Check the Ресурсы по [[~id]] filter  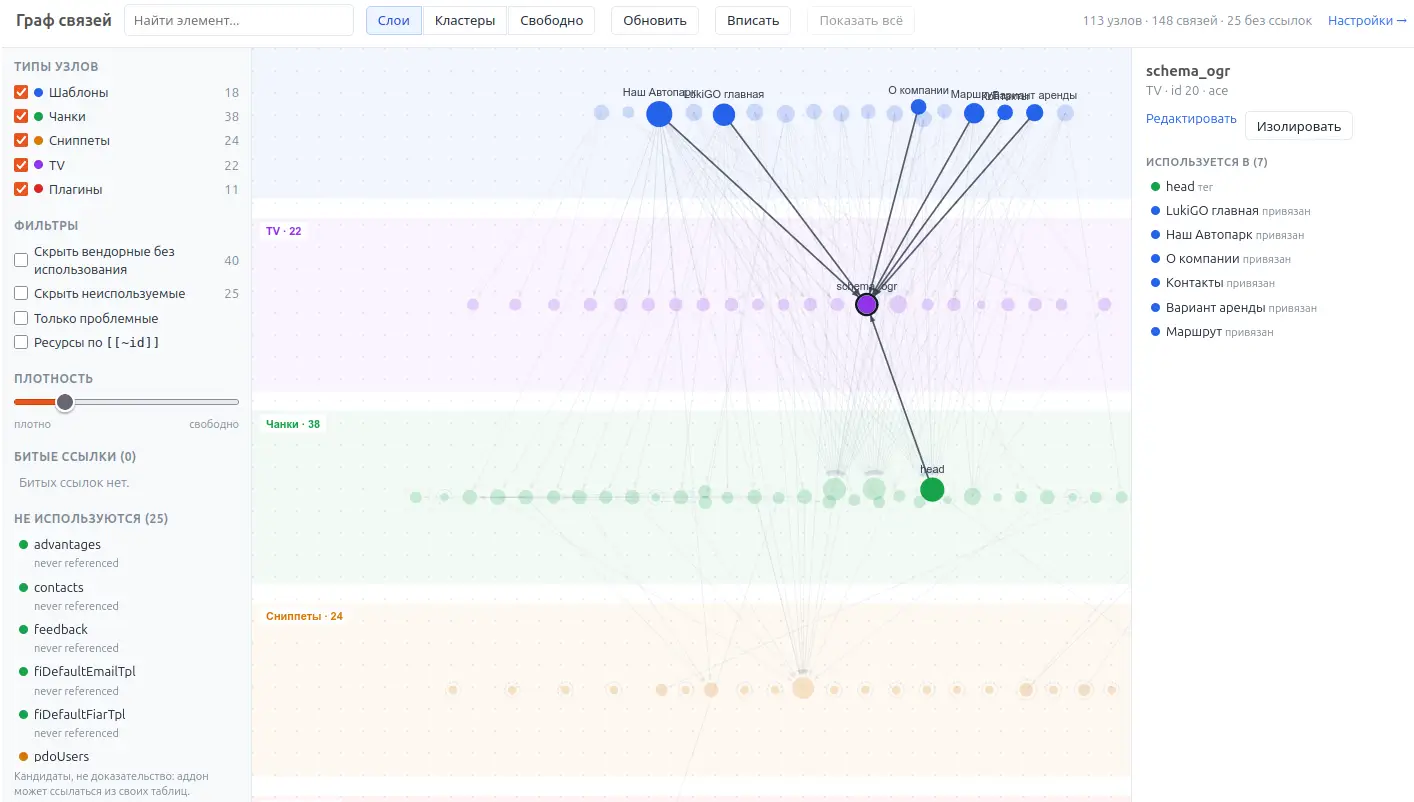click(21, 342)
